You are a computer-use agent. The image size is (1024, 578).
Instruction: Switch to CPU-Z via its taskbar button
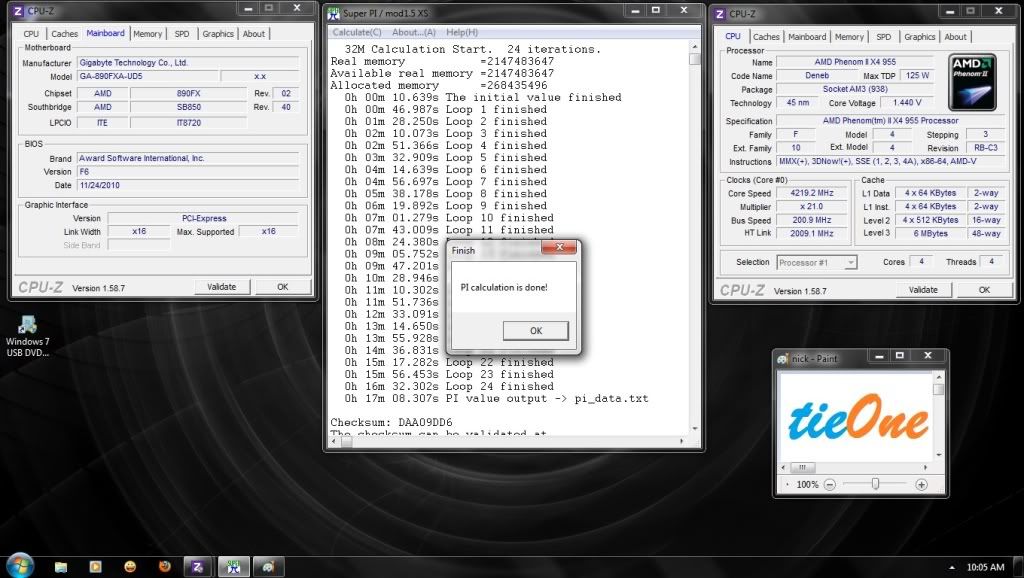198,567
